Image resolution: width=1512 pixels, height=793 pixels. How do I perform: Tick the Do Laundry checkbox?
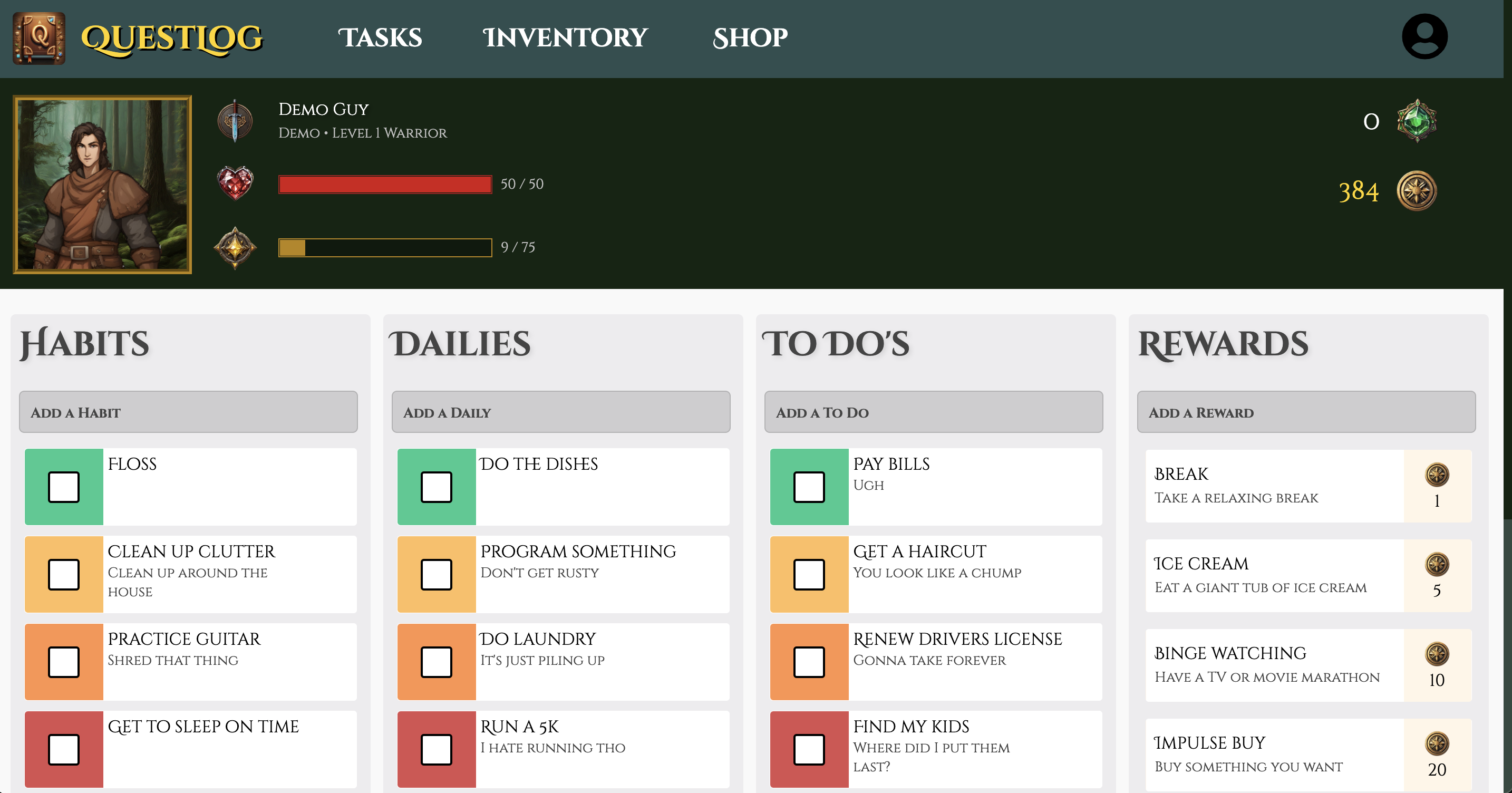coord(436,662)
